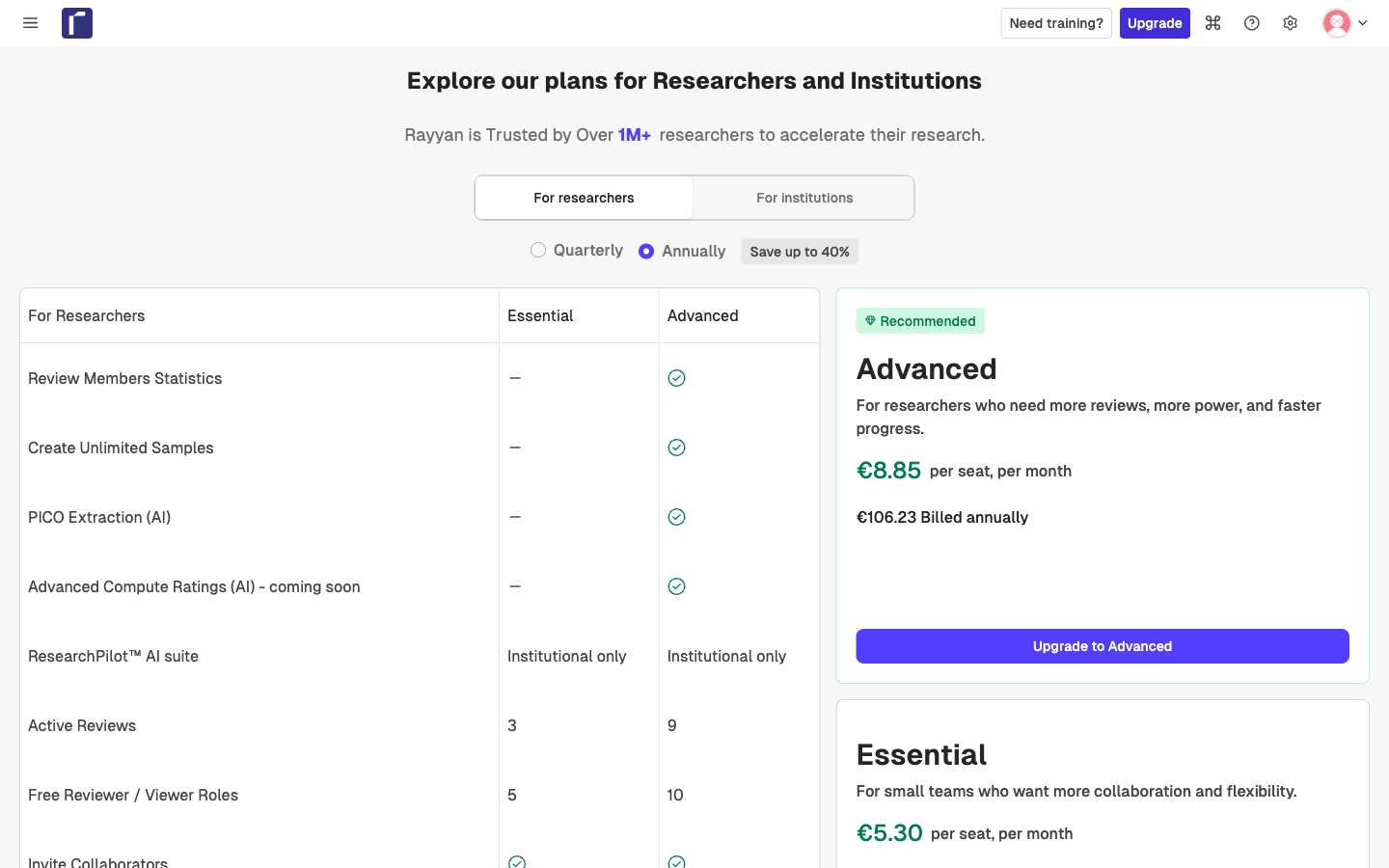Click the For Researchers table header
Screen dimensions: 1389x868
[87, 315]
